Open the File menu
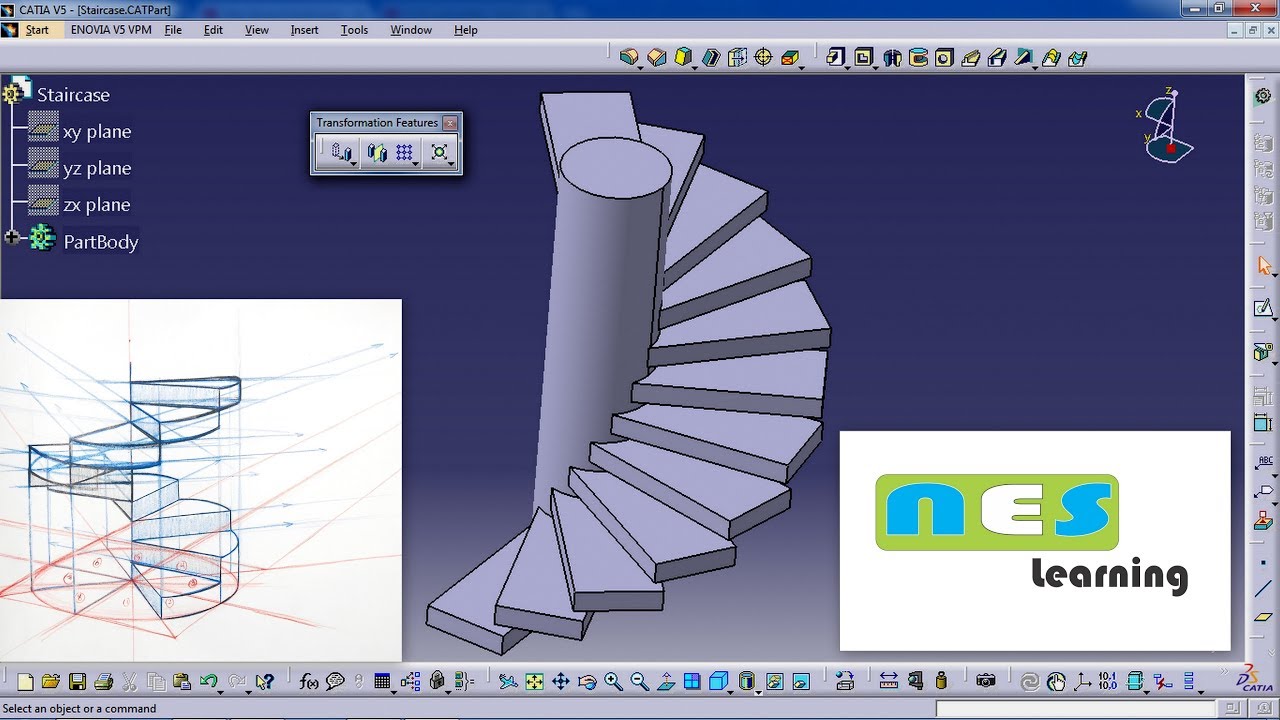 click(x=173, y=30)
